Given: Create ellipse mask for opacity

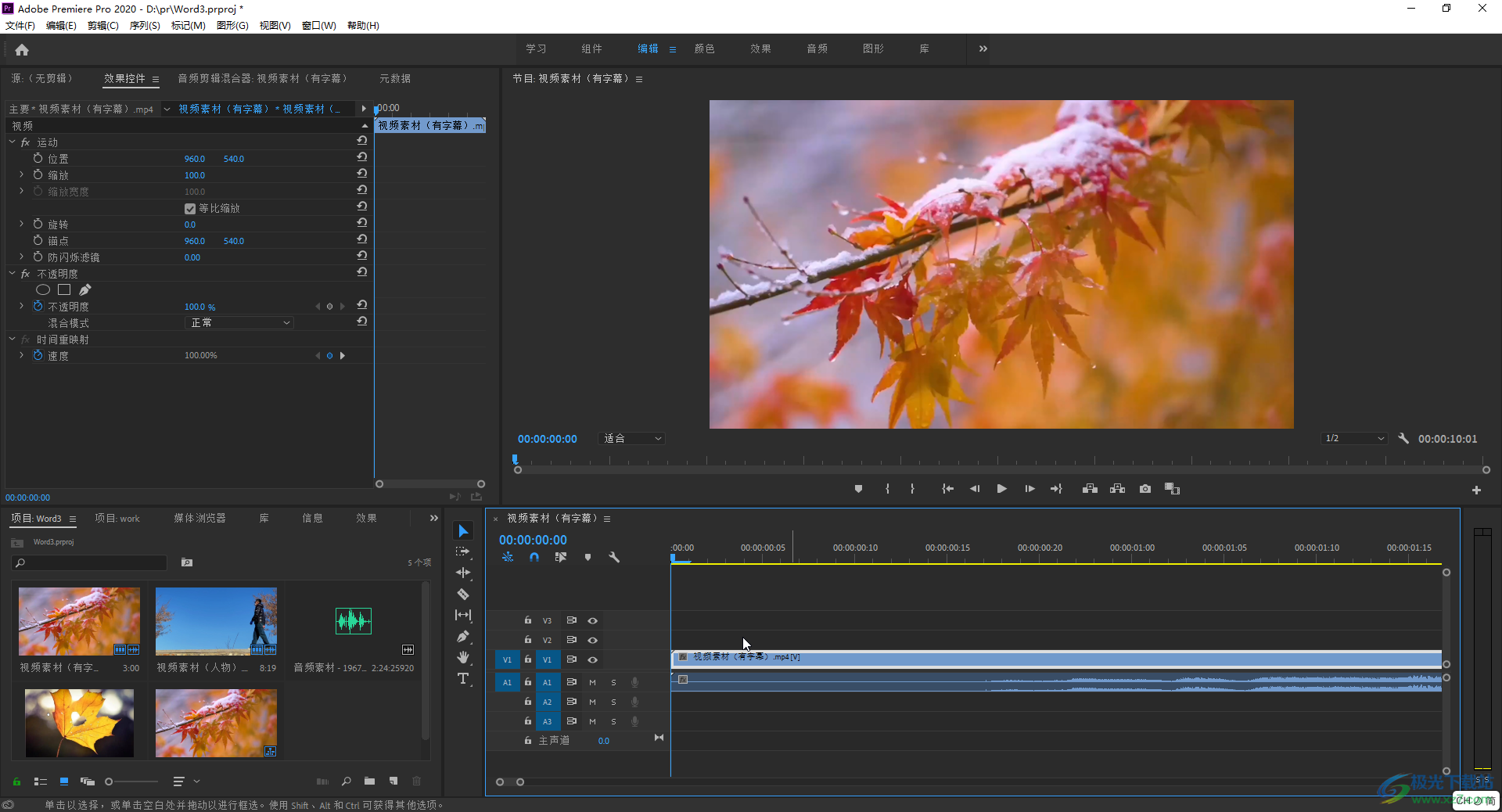Looking at the screenshot, I should pyautogui.click(x=43, y=290).
